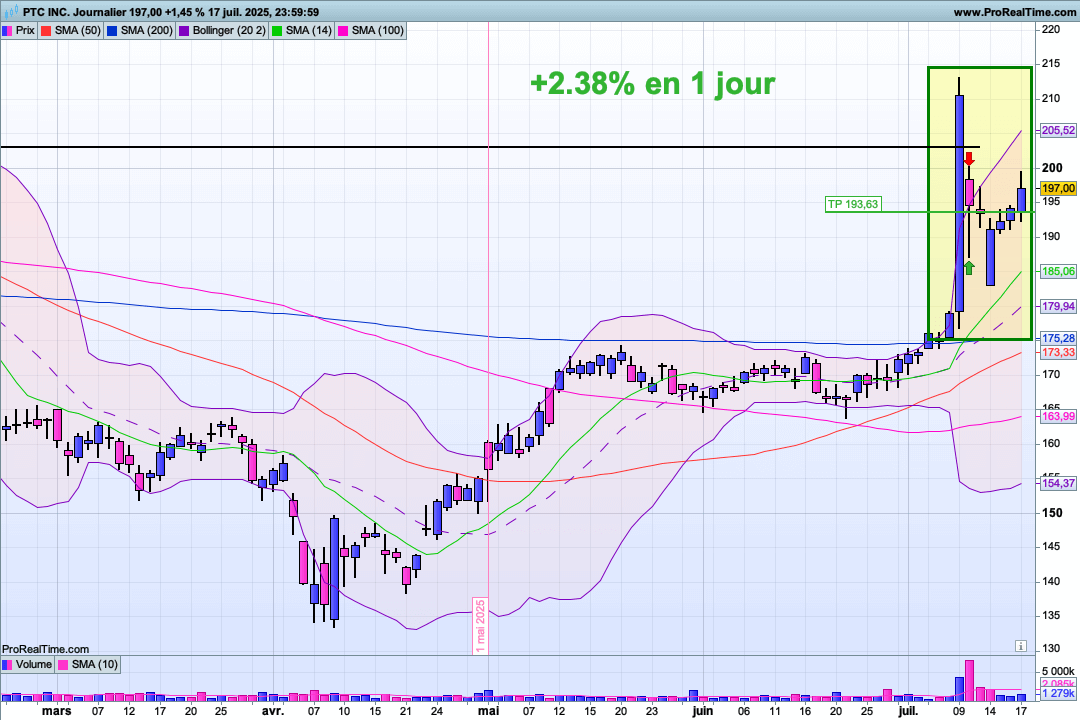Viewport: 1080px width, 720px height.
Task: Click the 5 000k volume axis label
Action: tap(1058, 671)
